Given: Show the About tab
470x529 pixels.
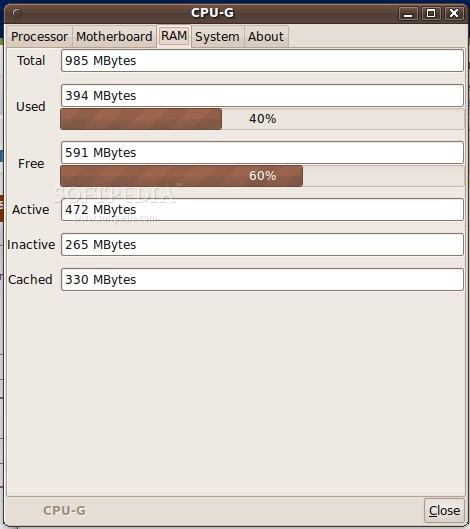Looking at the screenshot, I should (266, 36).
